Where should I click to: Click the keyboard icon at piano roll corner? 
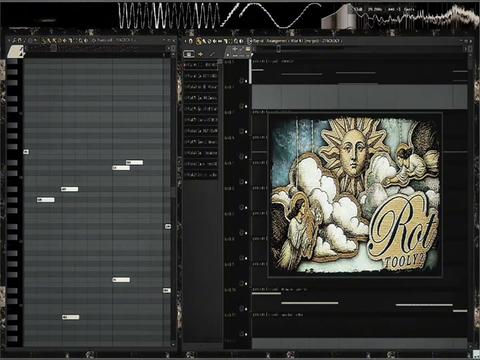click(16, 52)
